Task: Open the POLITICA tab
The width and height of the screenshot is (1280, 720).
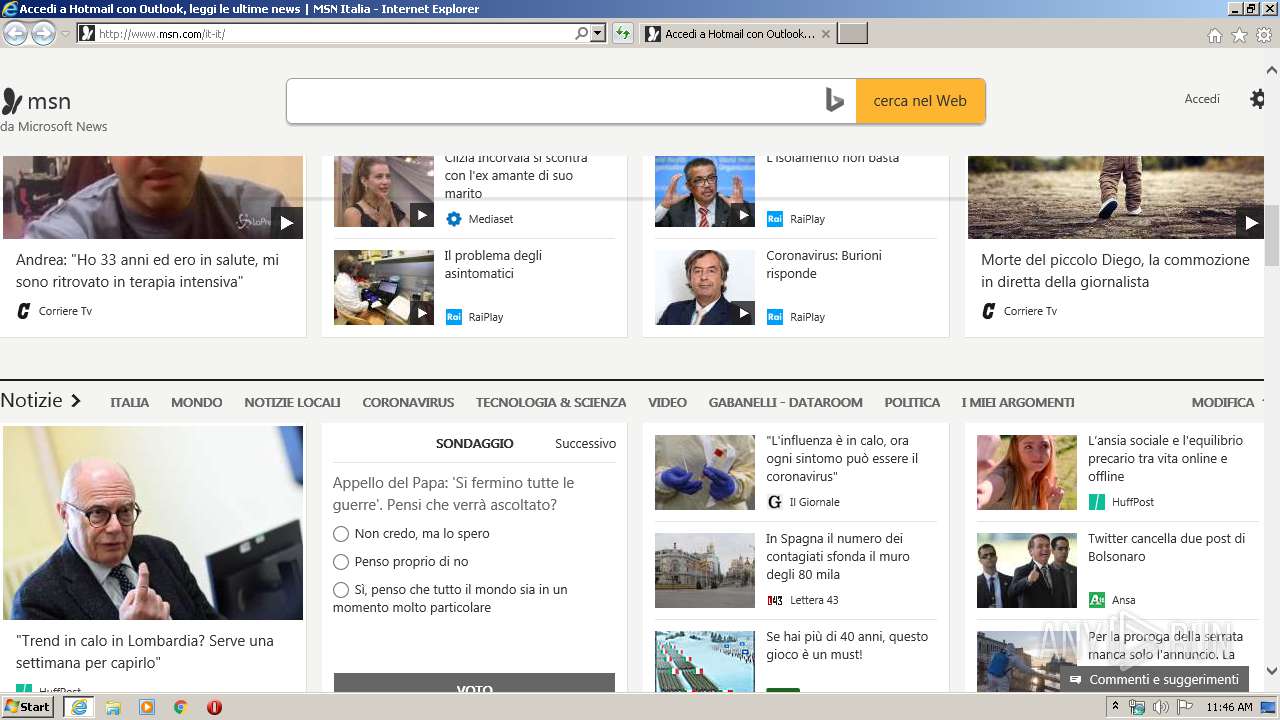Action: point(912,402)
